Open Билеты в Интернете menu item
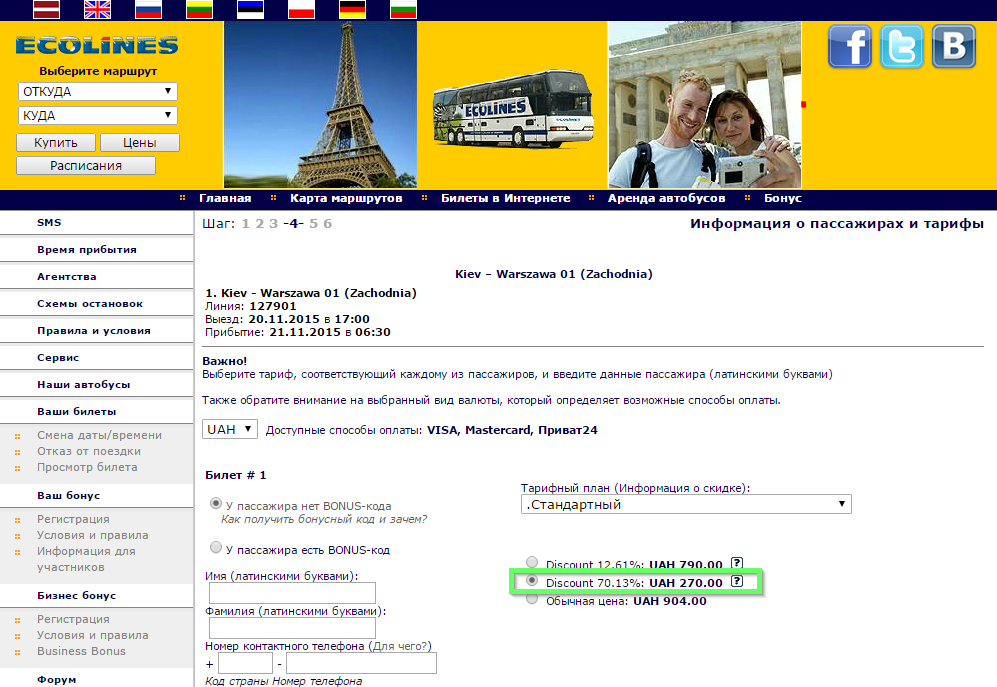The width and height of the screenshot is (997, 687). 505,198
